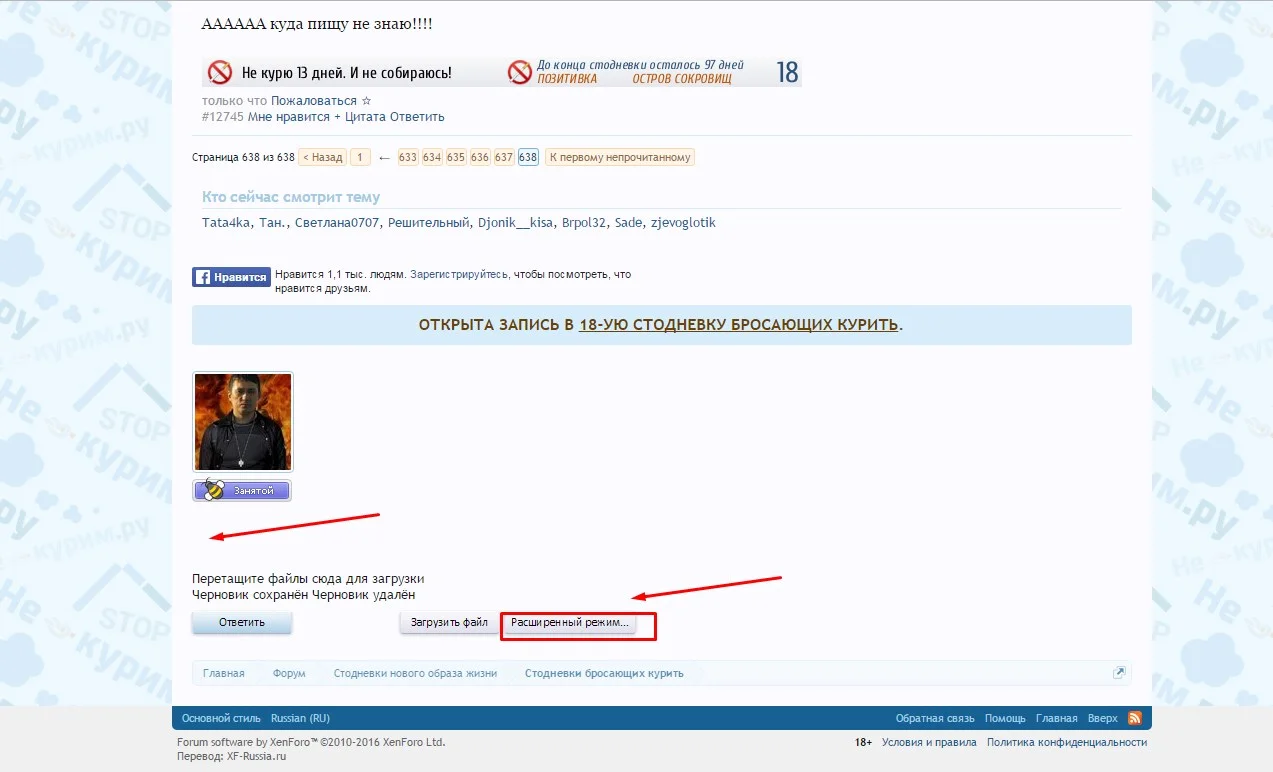Viewport: 1273px width, 772px height.
Task: Click the Facebook Нравится icon button
Action: [x=231, y=277]
